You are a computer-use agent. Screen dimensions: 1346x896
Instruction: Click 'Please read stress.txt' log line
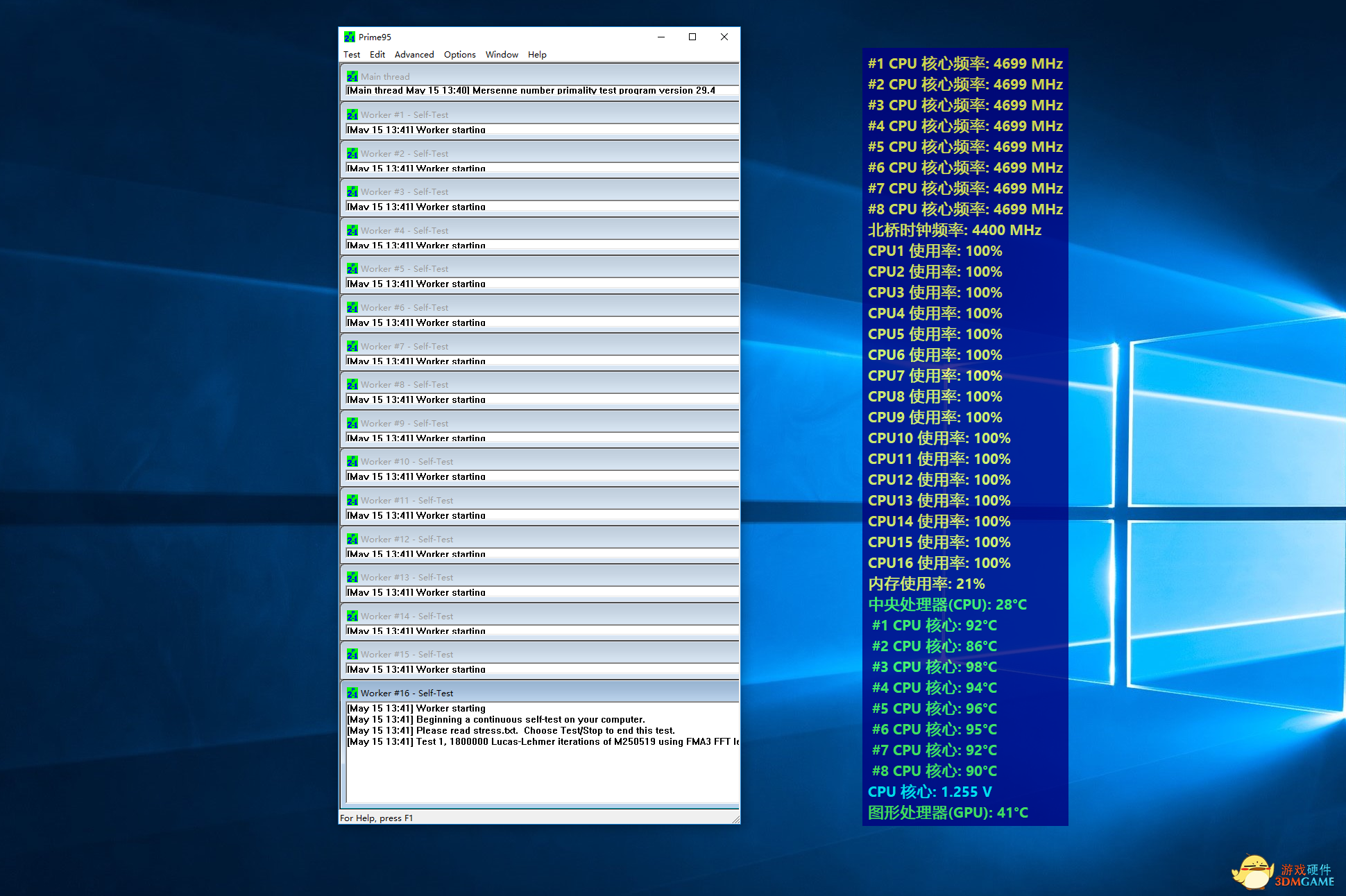[x=511, y=730]
